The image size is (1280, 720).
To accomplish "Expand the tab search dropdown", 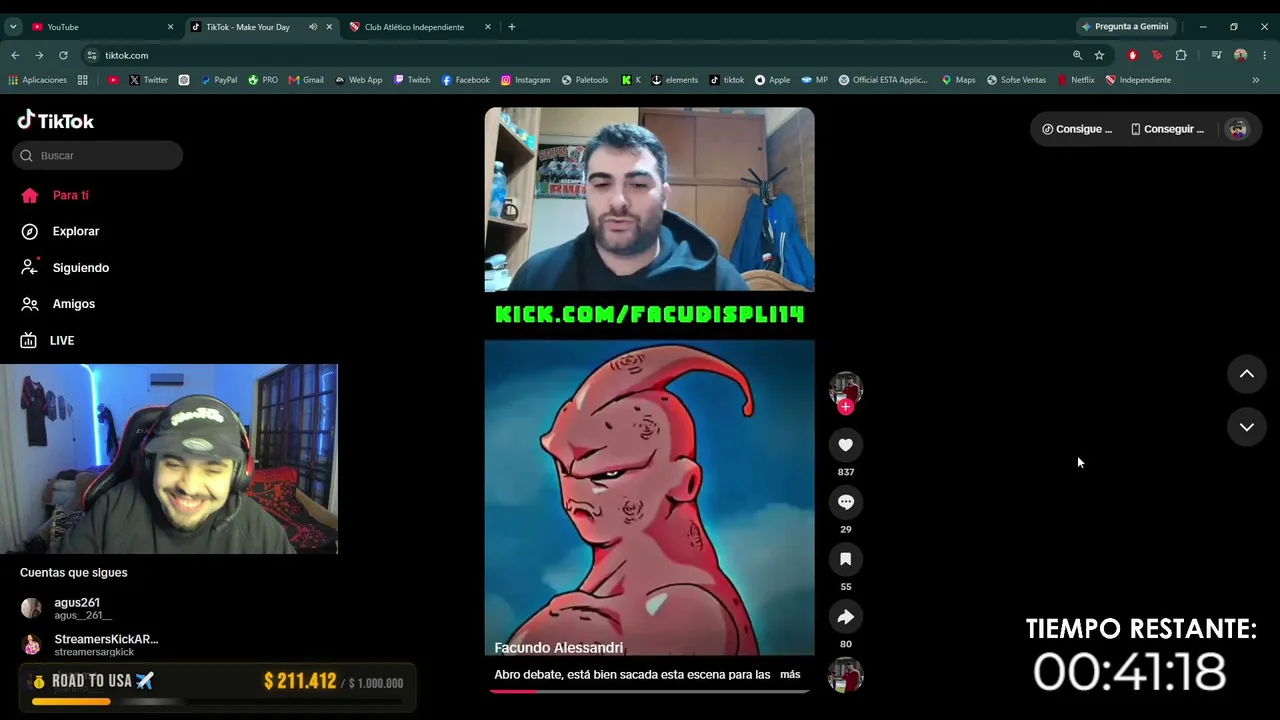I will 13,27.
